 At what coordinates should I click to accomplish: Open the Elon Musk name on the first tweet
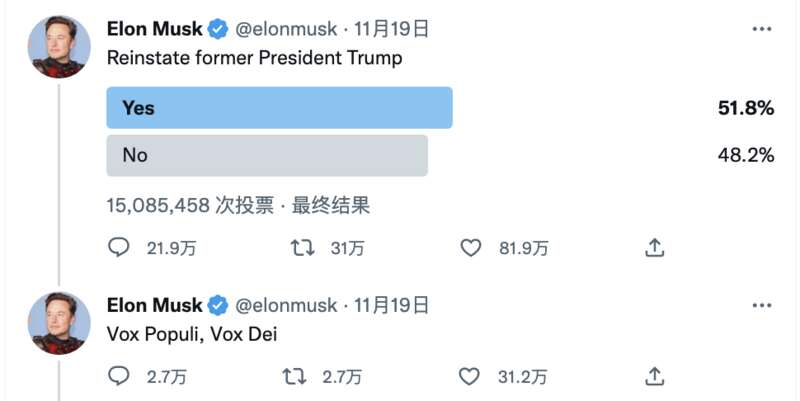pyautogui.click(x=155, y=29)
